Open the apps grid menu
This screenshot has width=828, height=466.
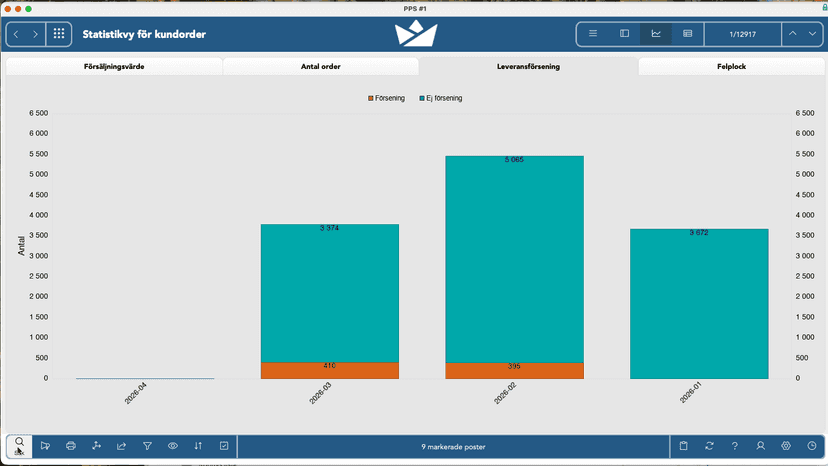(x=59, y=34)
